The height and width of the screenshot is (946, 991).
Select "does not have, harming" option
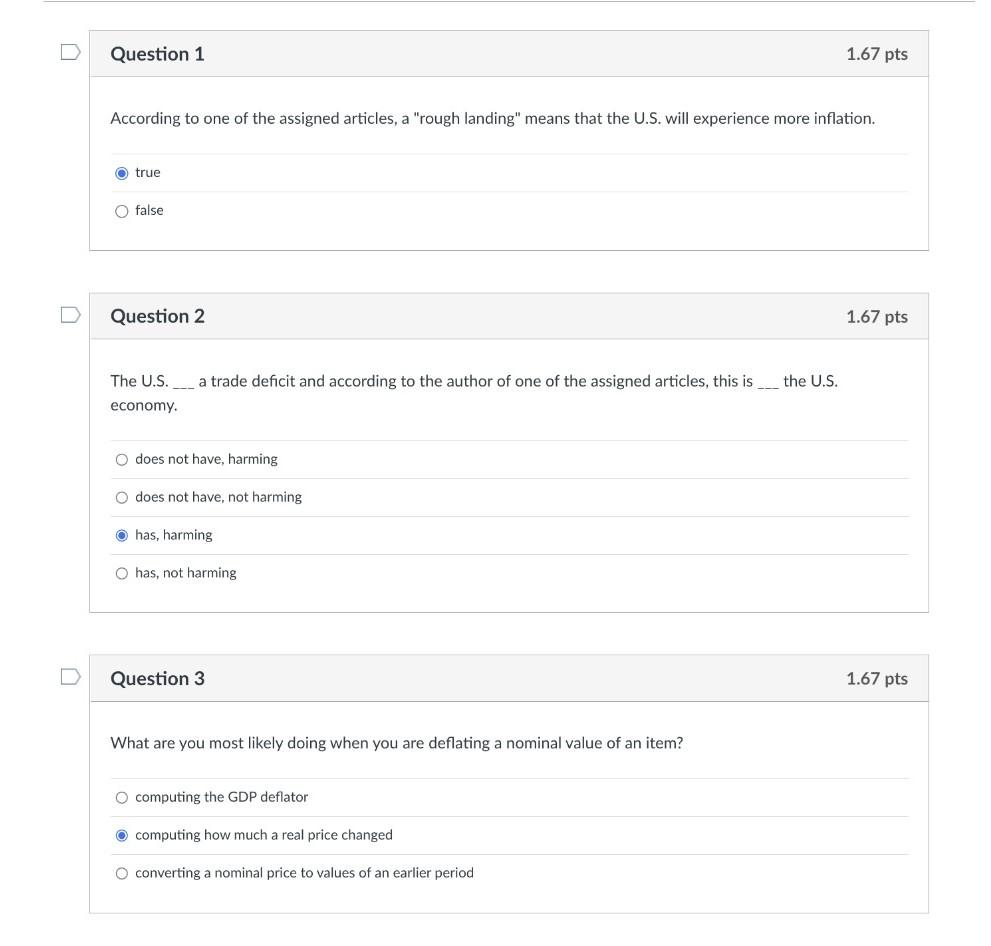click(122, 460)
